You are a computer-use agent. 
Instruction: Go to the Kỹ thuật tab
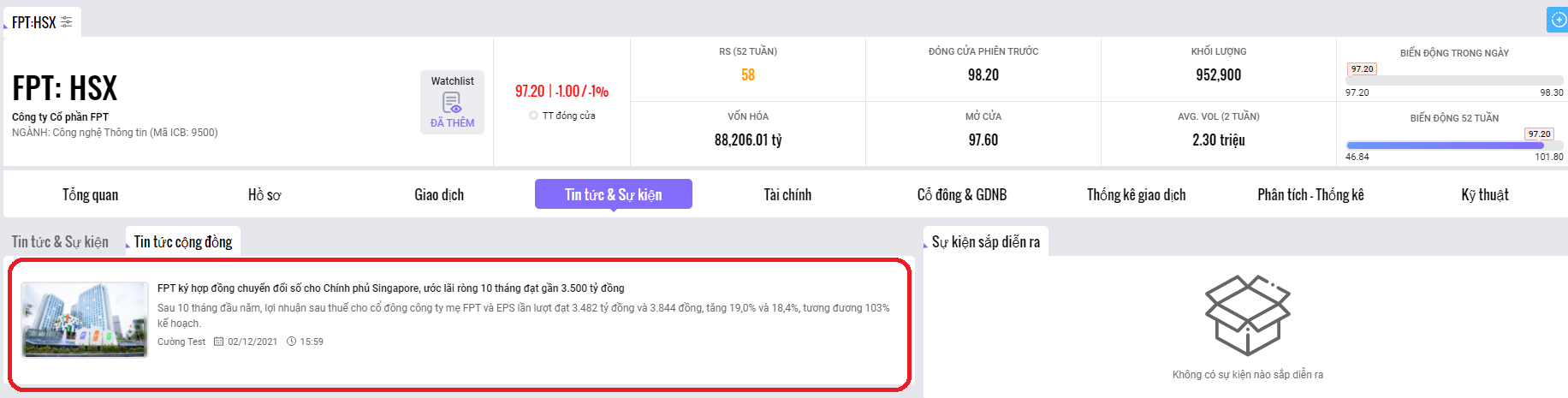1484,195
